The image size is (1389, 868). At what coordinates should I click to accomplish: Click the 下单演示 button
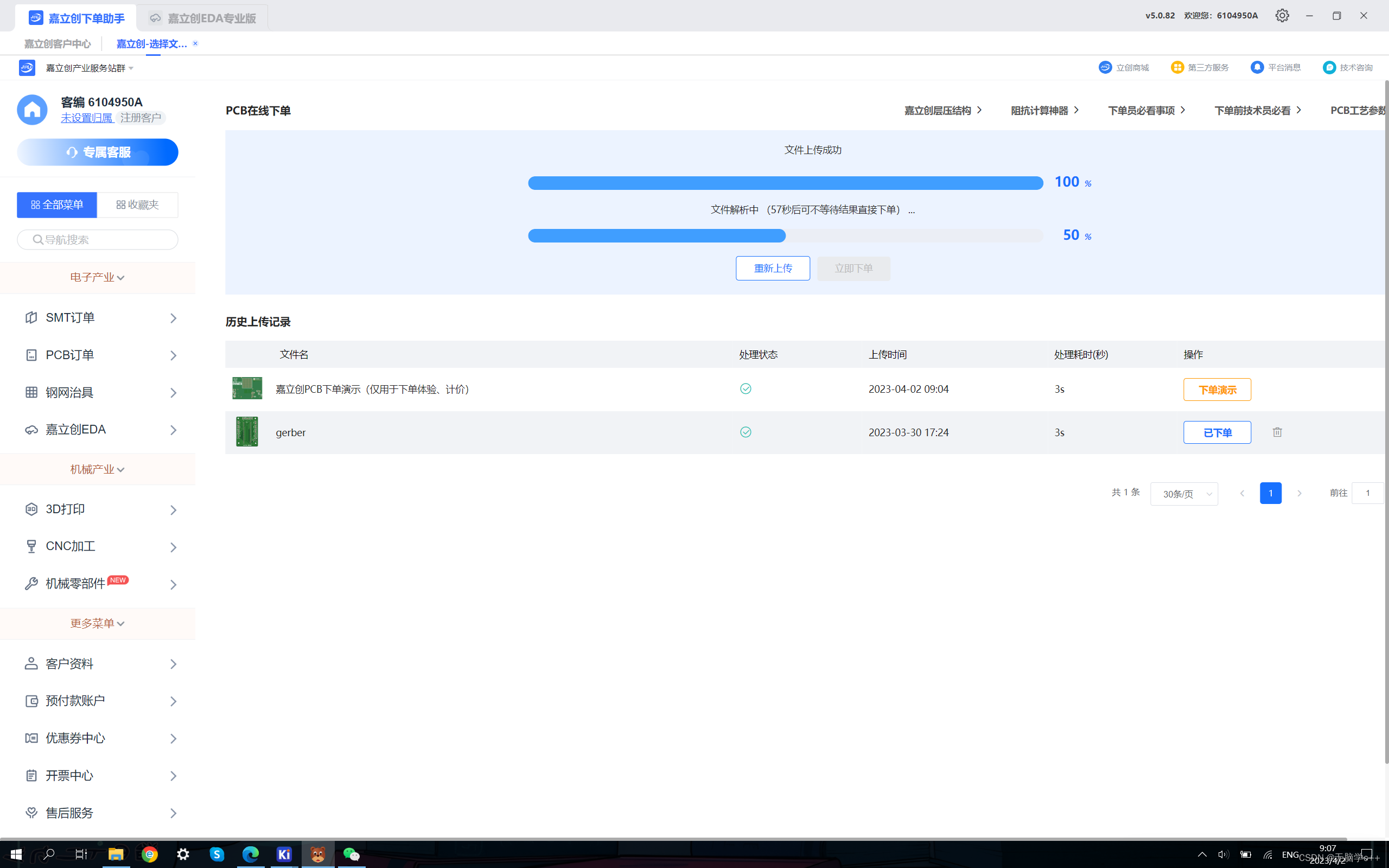(x=1217, y=390)
